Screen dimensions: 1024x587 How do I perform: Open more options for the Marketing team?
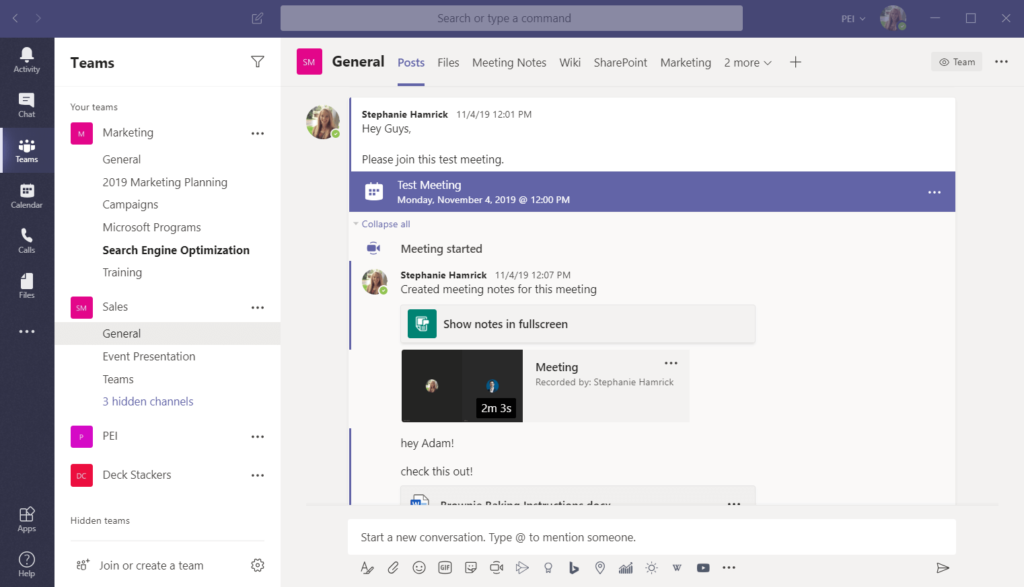coord(257,133)
